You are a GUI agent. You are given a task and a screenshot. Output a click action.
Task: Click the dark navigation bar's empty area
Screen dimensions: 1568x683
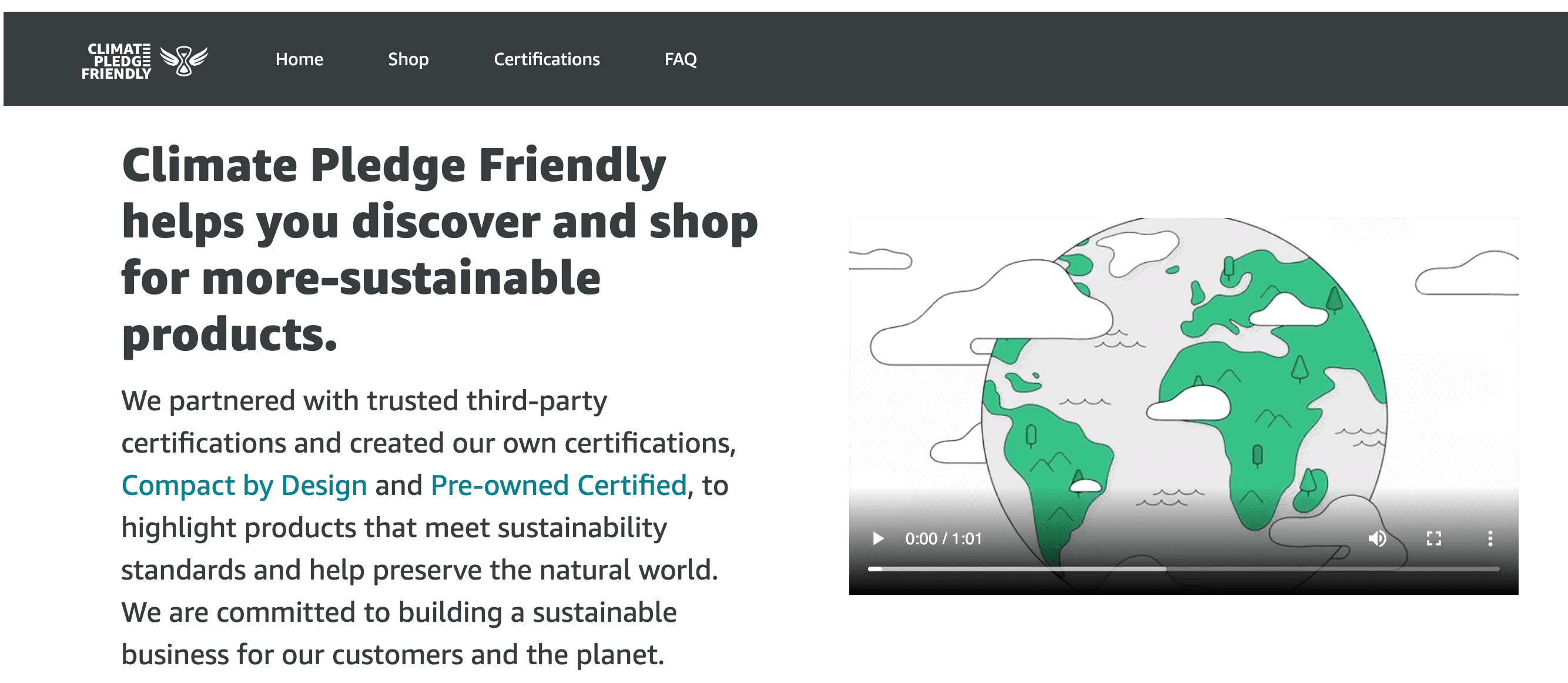[1095, 59]
